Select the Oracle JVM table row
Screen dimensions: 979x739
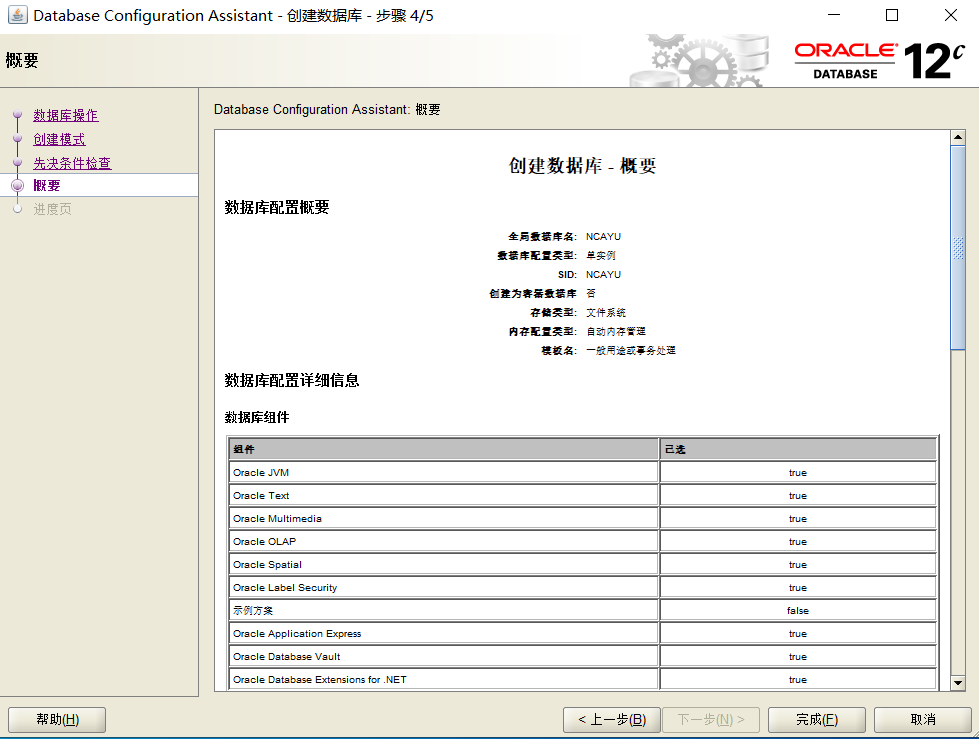click(583, 472)
